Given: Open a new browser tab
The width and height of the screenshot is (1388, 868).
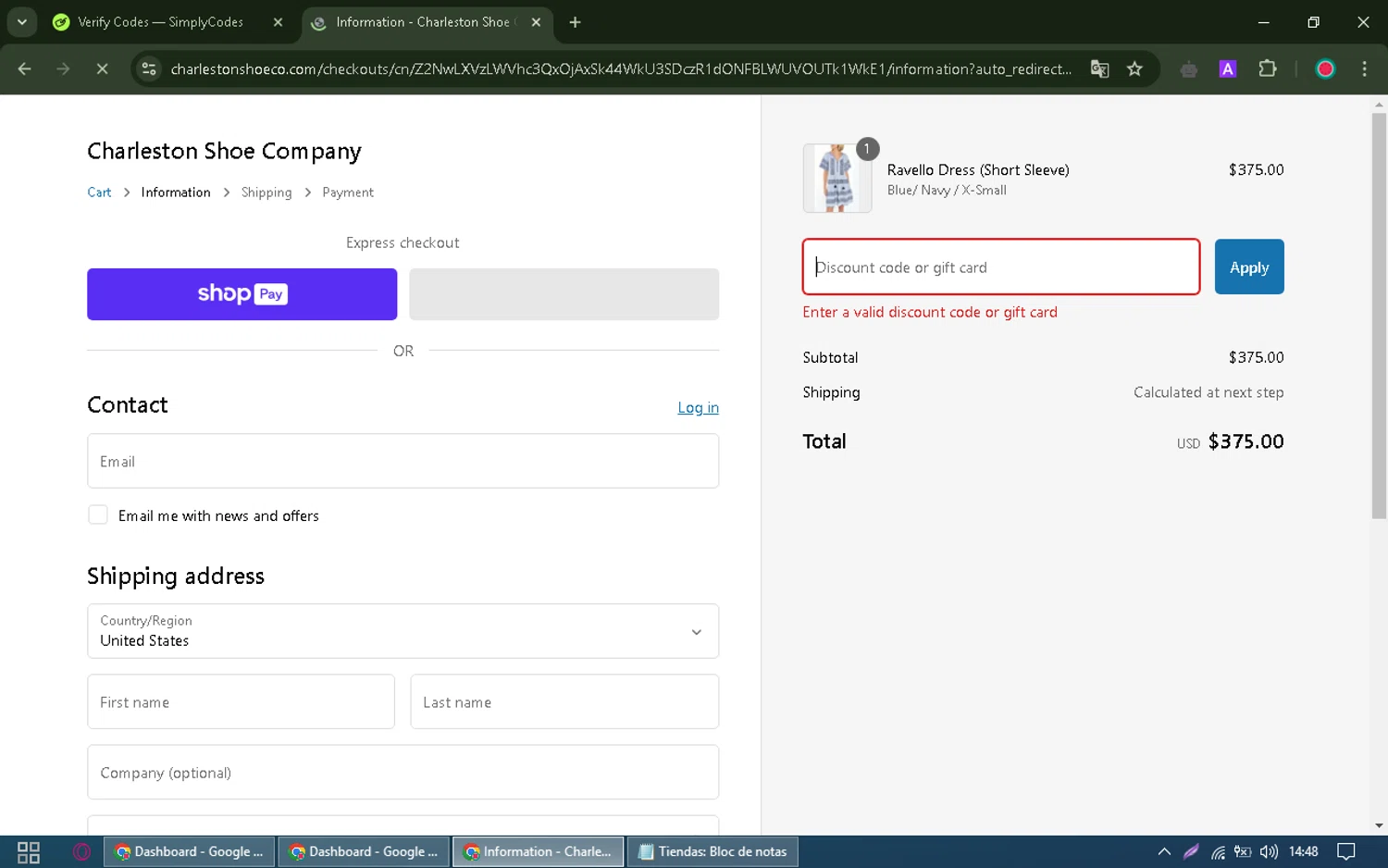Looking at the screenshot, I should 575,22.
